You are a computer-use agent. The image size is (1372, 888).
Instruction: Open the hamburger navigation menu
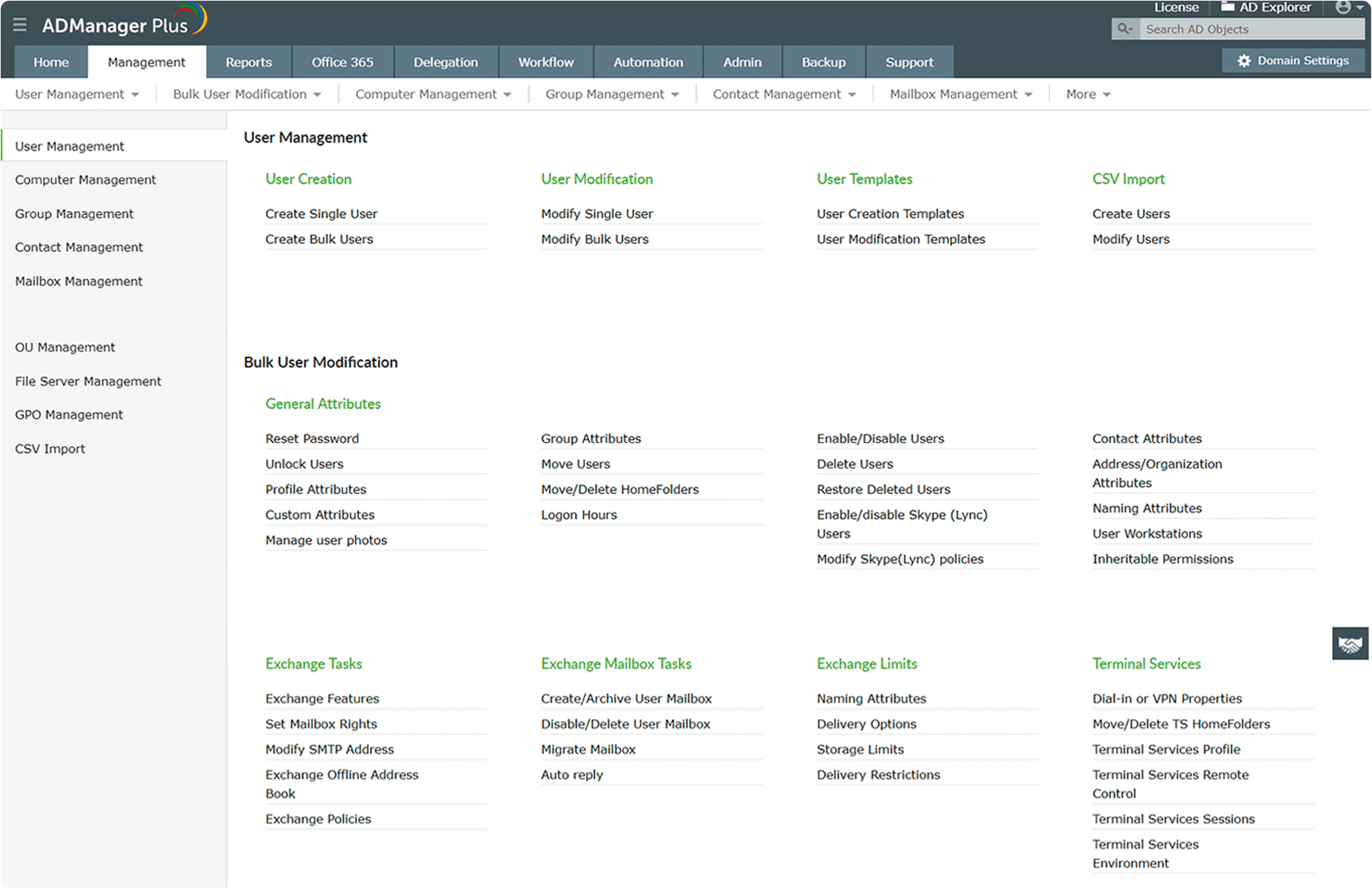click(19, 25)
